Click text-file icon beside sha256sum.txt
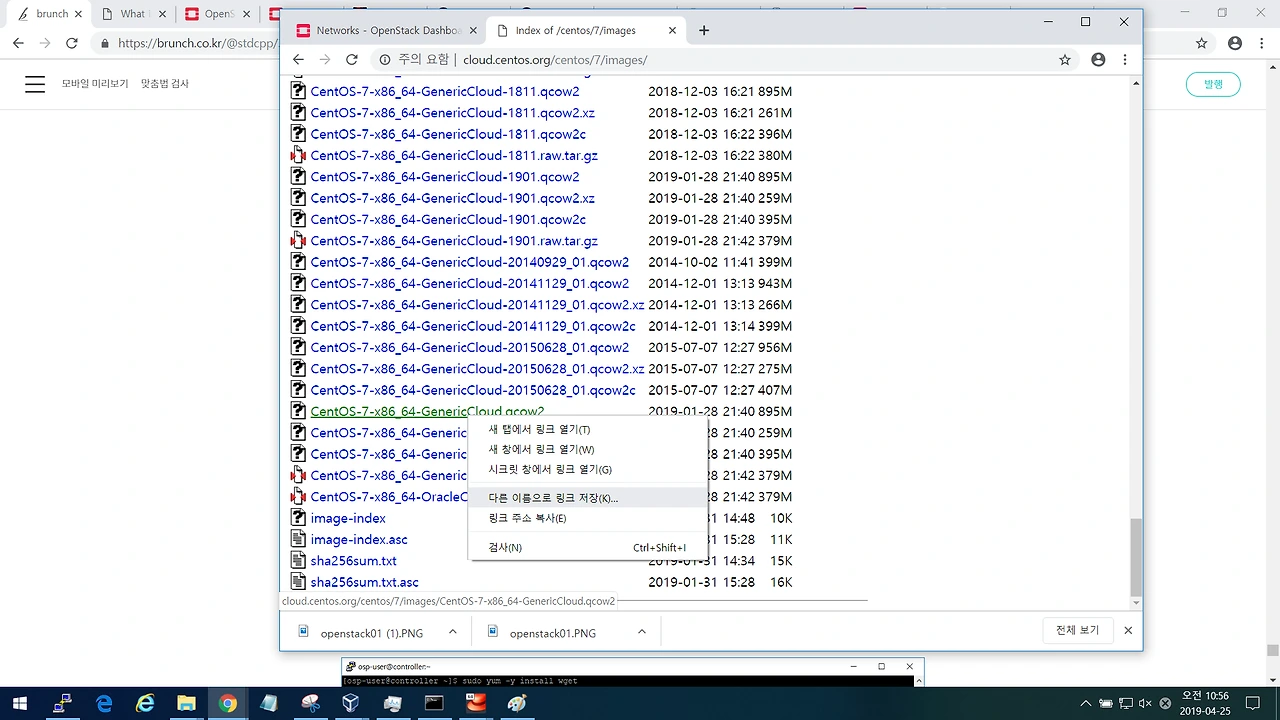 (298, 560)
